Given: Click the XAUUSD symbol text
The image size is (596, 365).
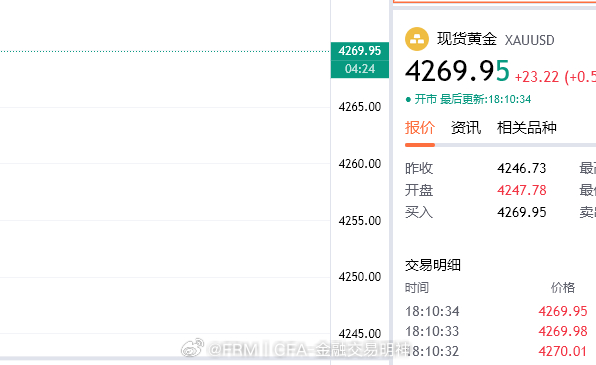Looking at the screenshot, I should click(x=529, y=40).
